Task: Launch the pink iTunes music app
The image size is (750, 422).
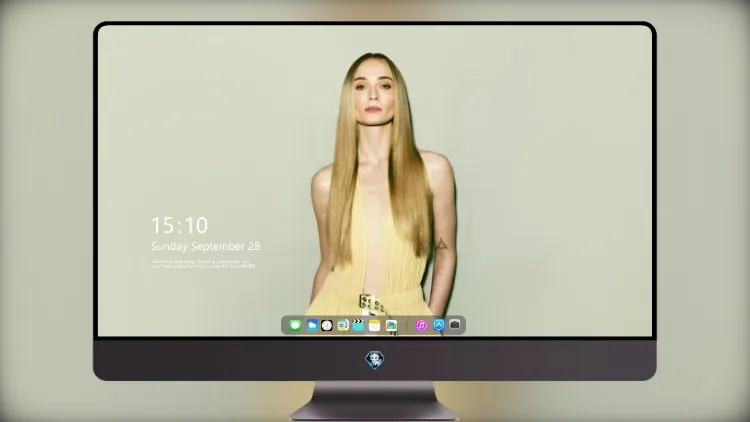Action: coord(421,325)
